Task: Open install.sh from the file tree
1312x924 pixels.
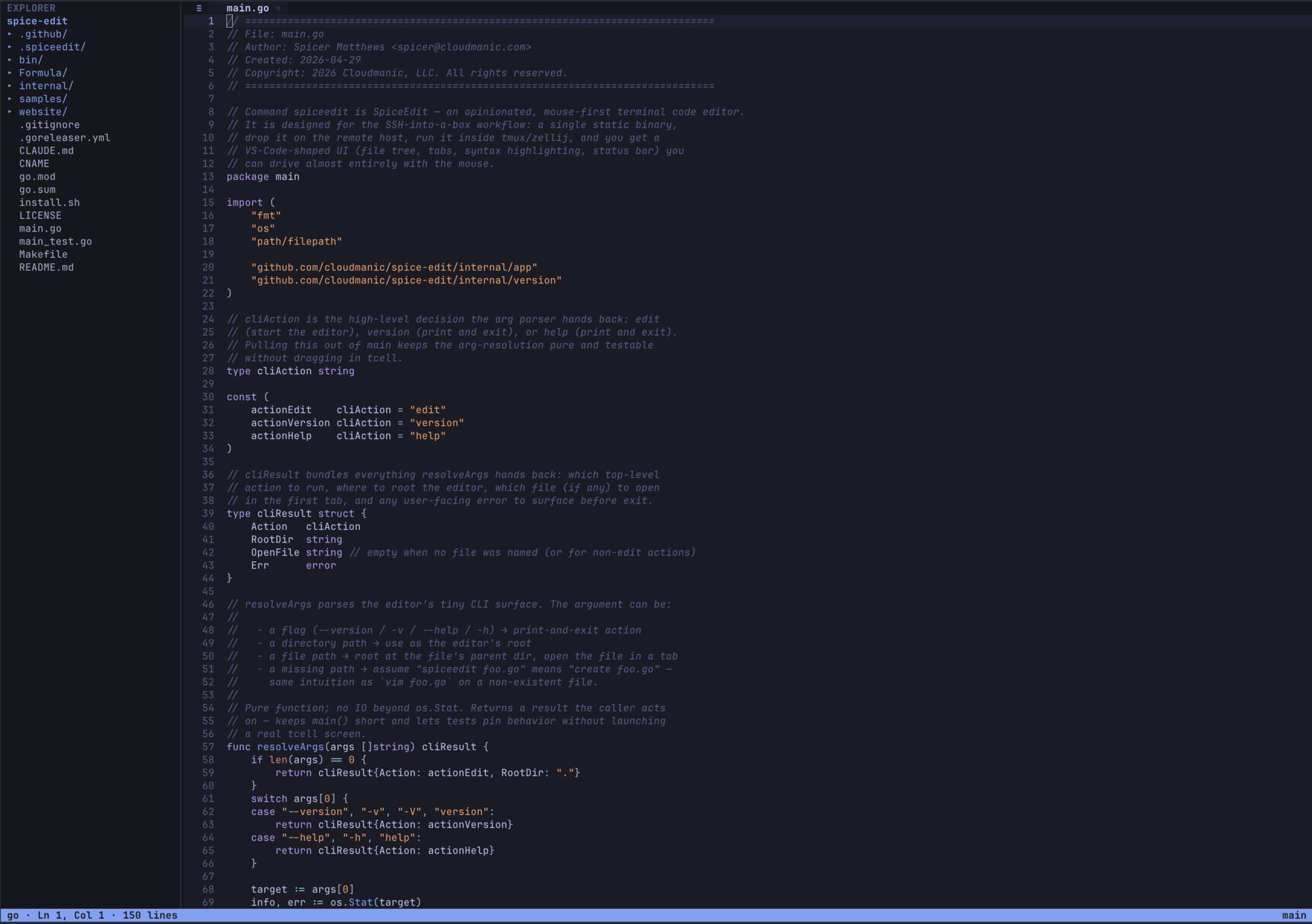Action: tap(49, 203)
